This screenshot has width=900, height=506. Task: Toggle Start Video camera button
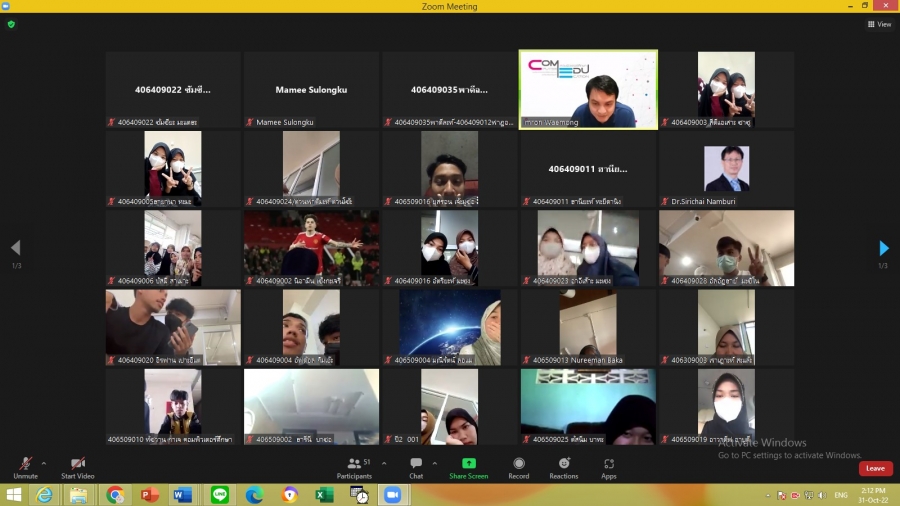(77, 464)
